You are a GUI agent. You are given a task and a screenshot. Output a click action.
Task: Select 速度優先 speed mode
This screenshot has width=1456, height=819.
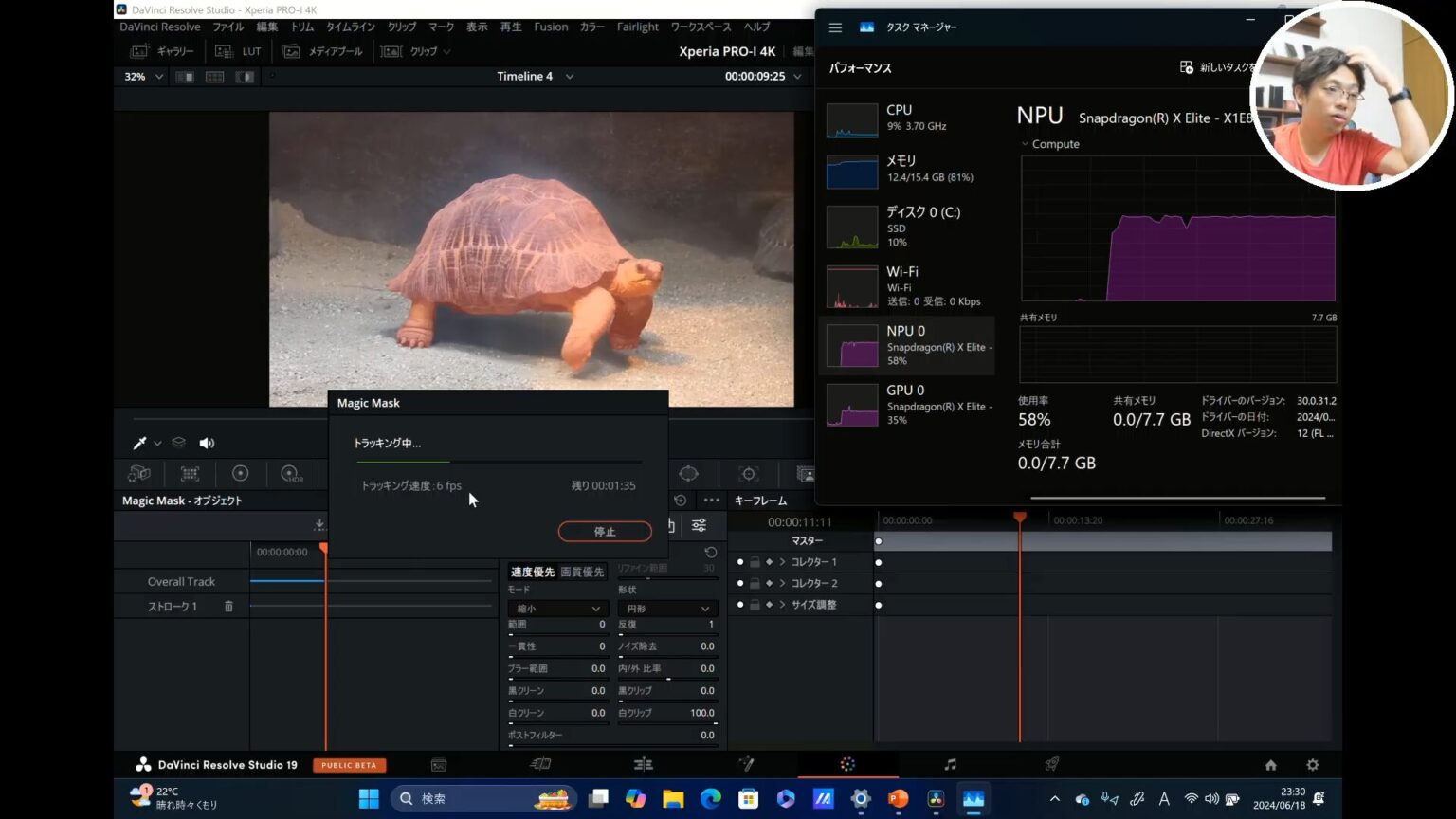tap(532, 572)
